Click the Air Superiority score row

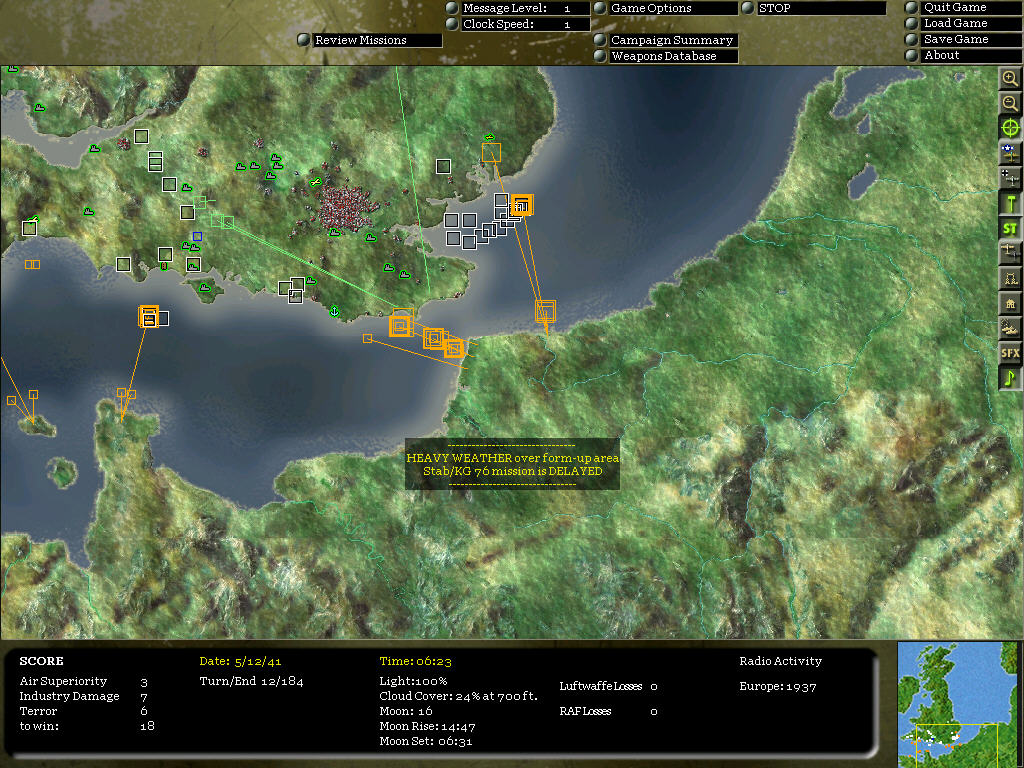tap(84, 681)
